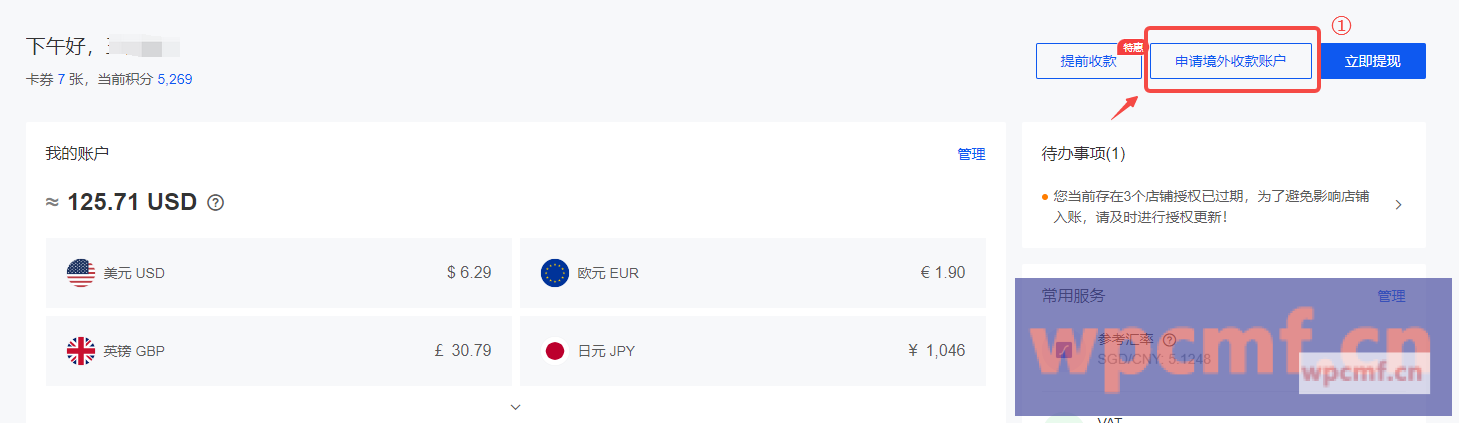Open the 待办事项 item via right chevron

click(1398, 204)
